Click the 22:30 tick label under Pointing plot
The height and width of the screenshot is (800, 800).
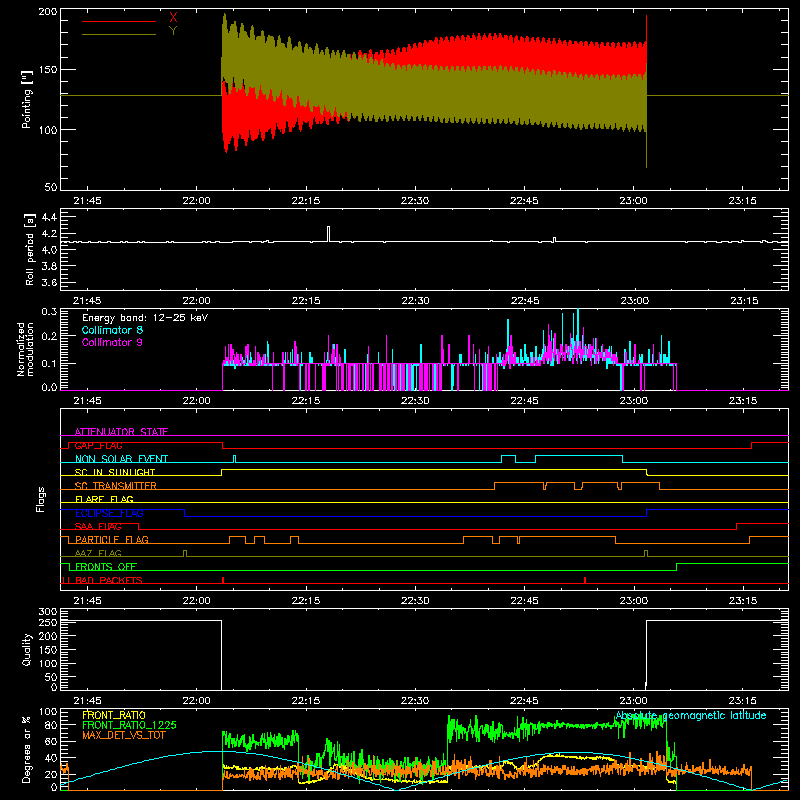click(415, 201)
